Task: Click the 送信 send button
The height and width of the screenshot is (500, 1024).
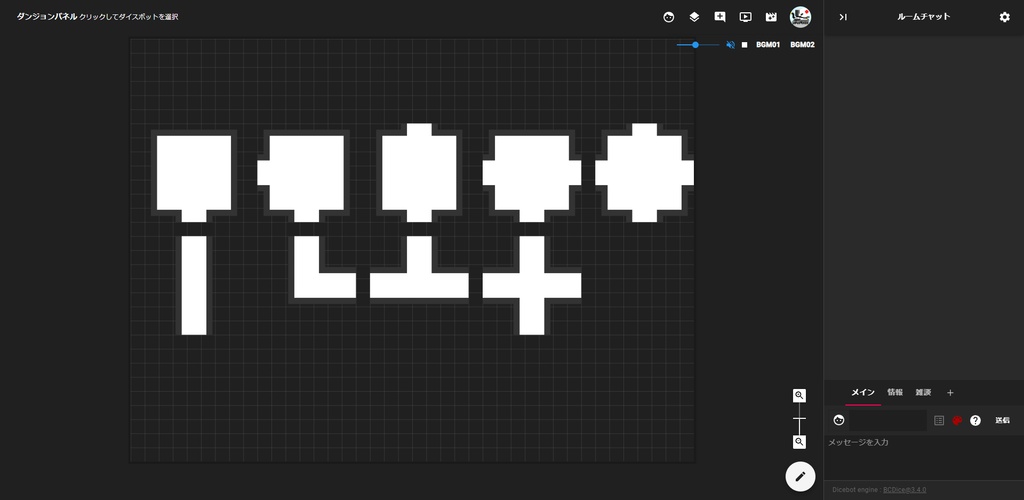Action: click(x=1002, y=420)
